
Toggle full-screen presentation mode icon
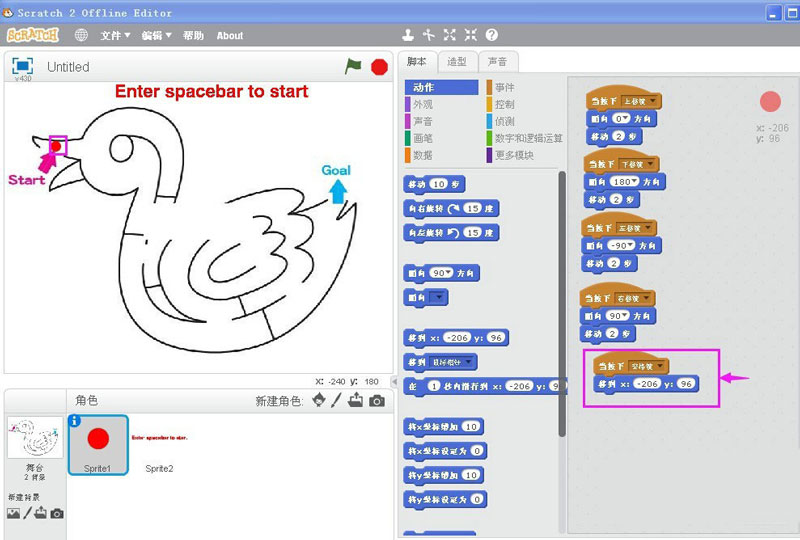pos(22,66)
